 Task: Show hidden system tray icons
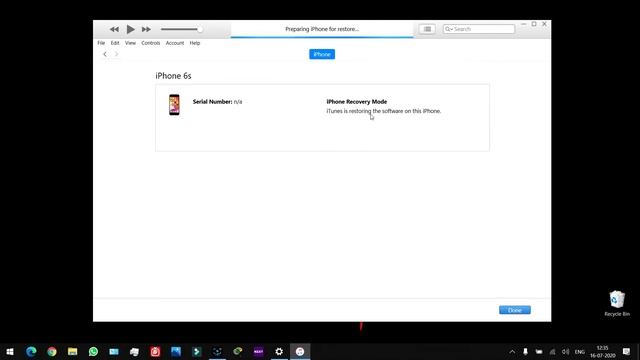point(512,351)
